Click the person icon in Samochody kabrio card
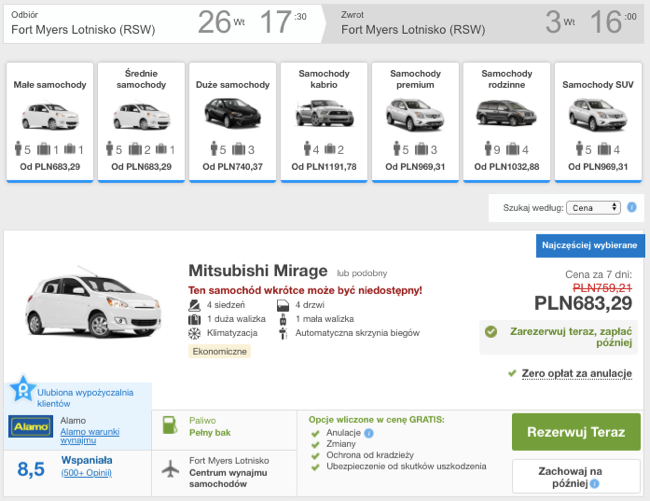650x501 pixels. (x=307, y=148)
